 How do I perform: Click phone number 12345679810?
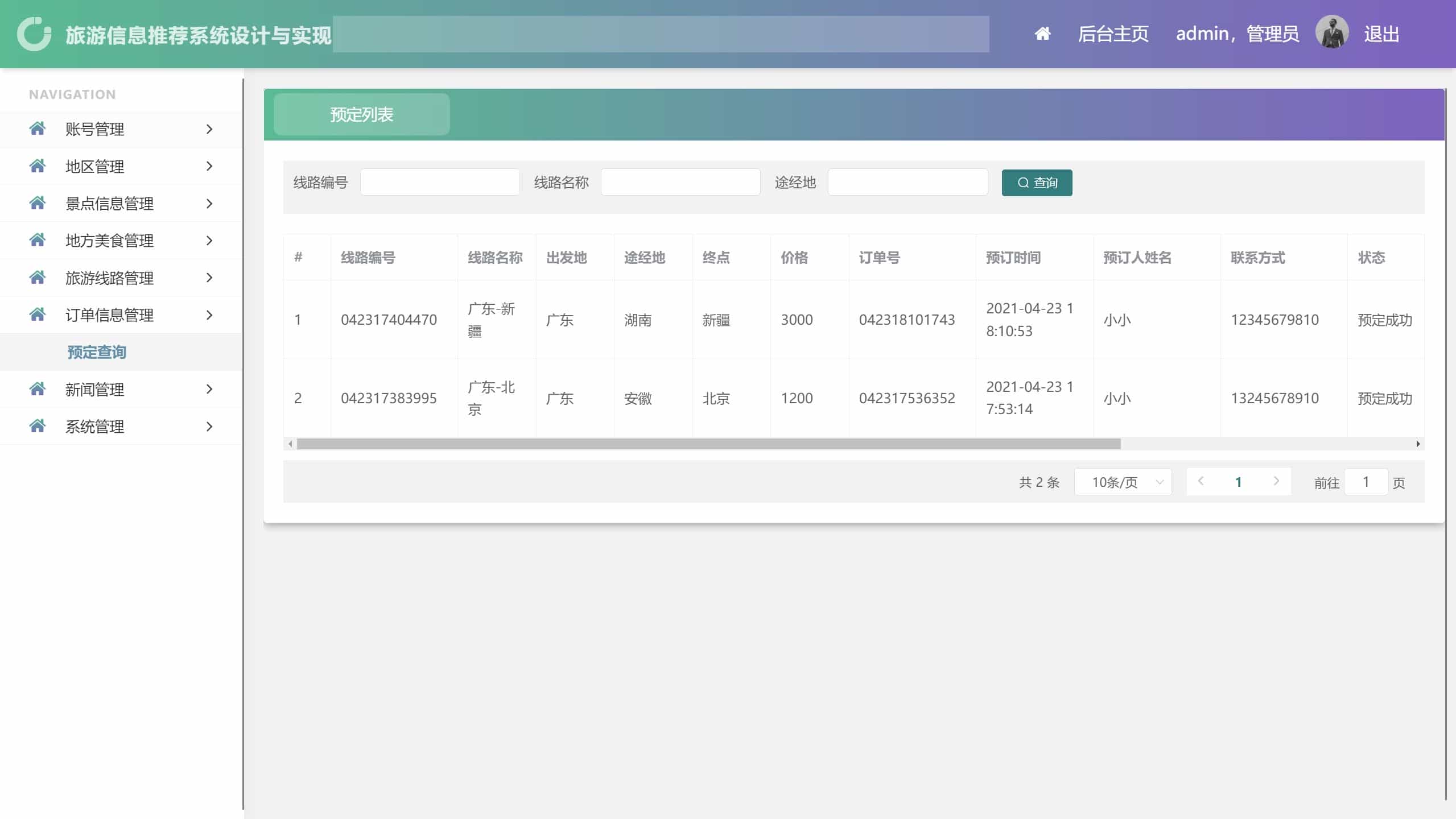(1274, 320)
